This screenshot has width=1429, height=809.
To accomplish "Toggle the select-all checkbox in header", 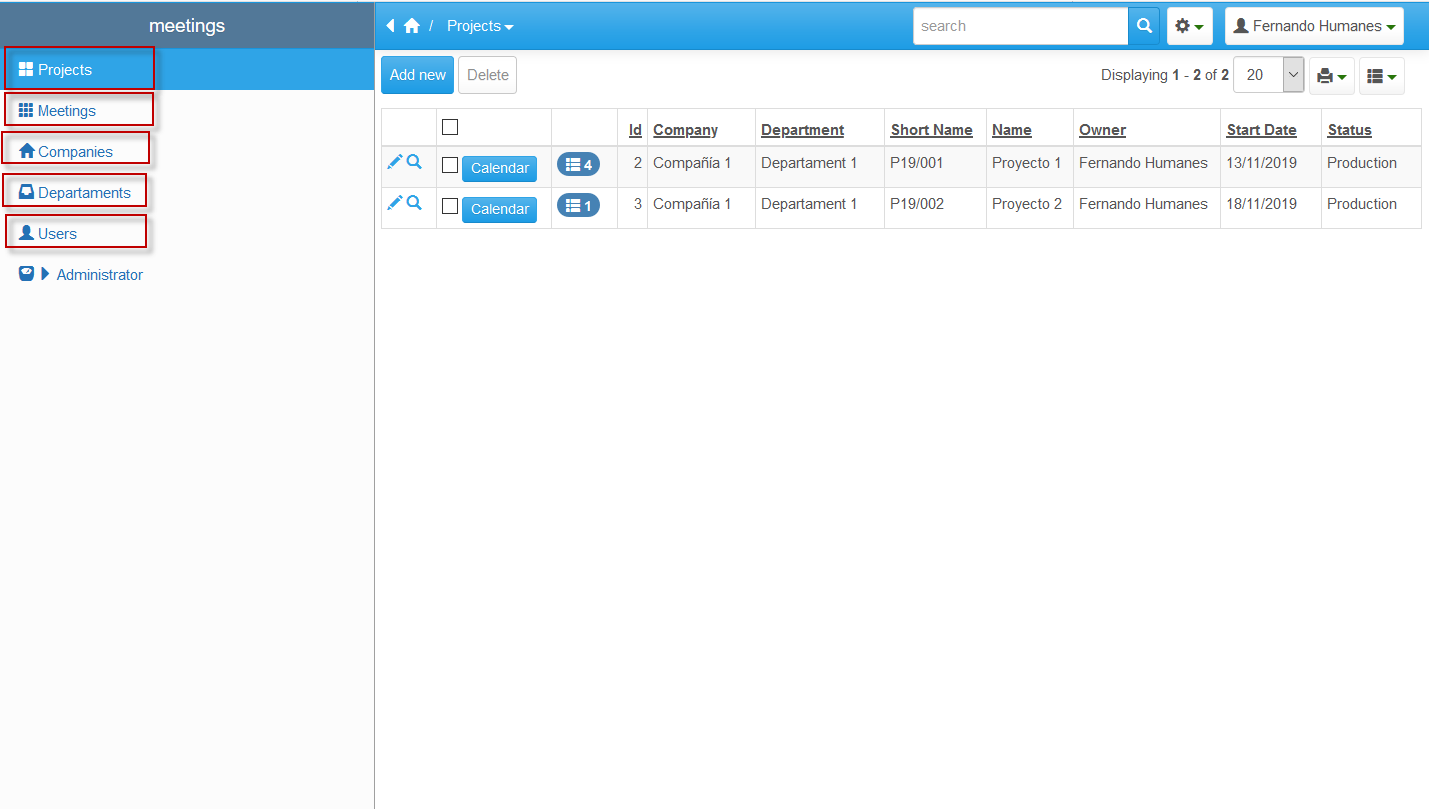I will pos(450,127).
